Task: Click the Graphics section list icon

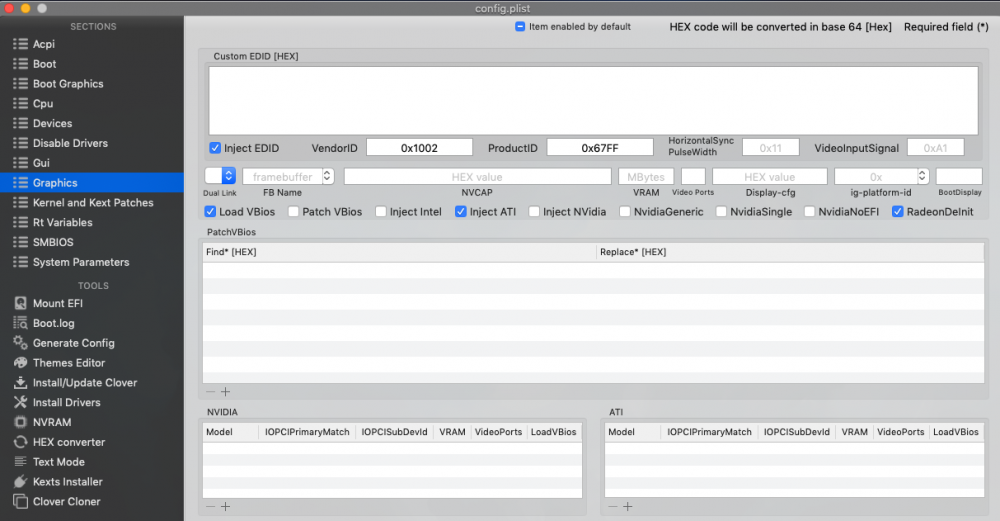Action: 20,182
